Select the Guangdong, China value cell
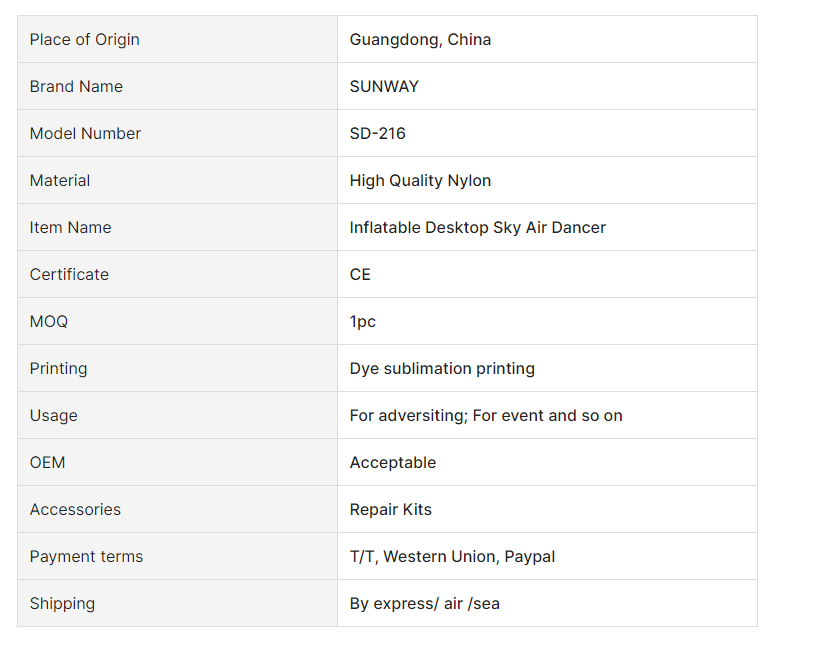829x646 pixels. pyautogui.click(x=547, y=39)
